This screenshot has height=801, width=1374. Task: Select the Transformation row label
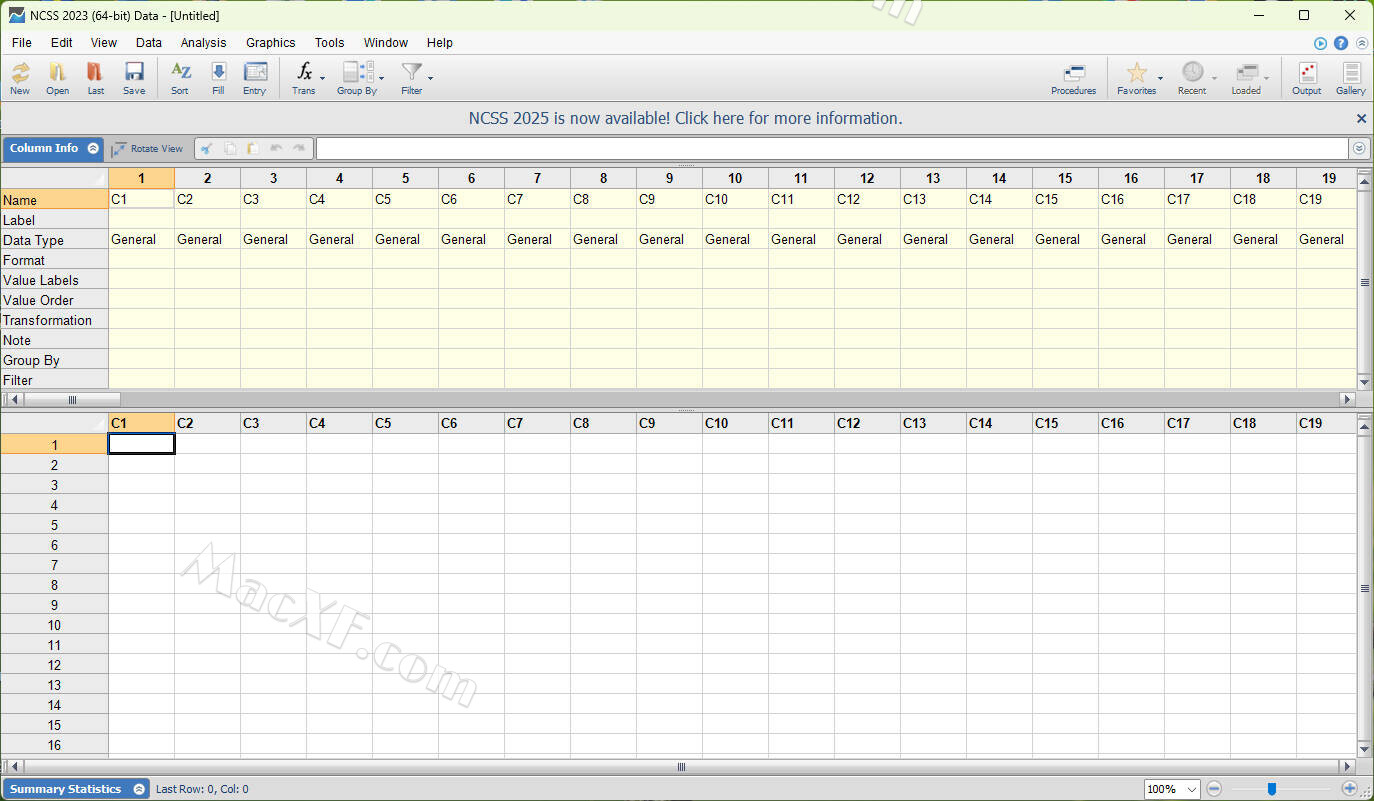click(x=54, y=320)
